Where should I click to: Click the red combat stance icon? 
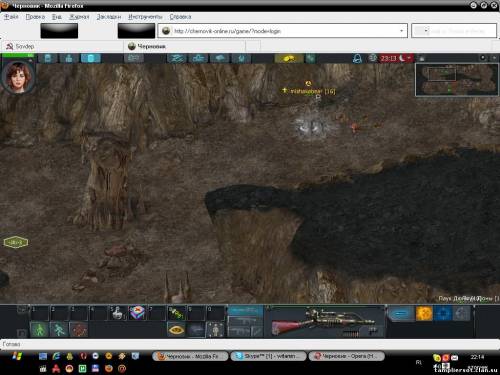click(x=78, y=330)
